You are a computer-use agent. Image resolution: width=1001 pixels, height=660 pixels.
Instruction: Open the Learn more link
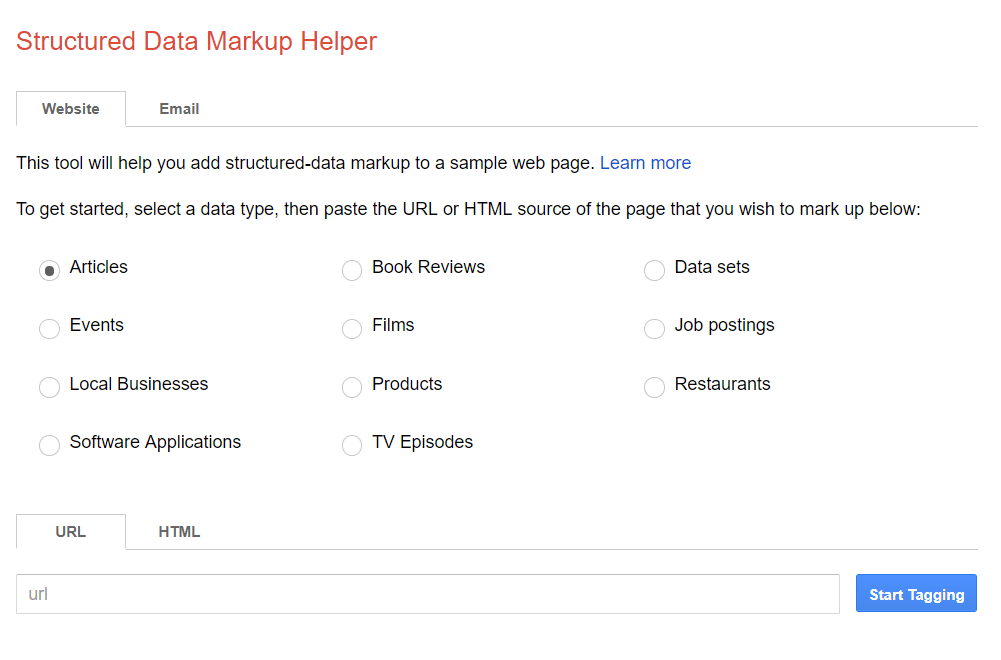tap(645, 163)
